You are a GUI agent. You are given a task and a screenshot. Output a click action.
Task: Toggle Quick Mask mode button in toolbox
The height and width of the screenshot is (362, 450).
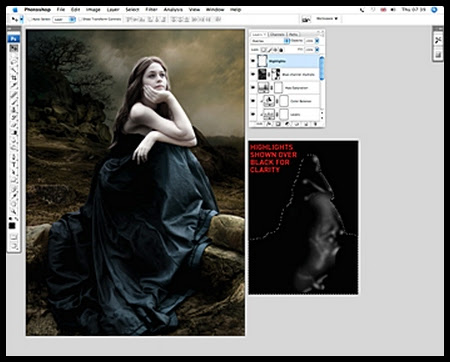tap(13, 236)
